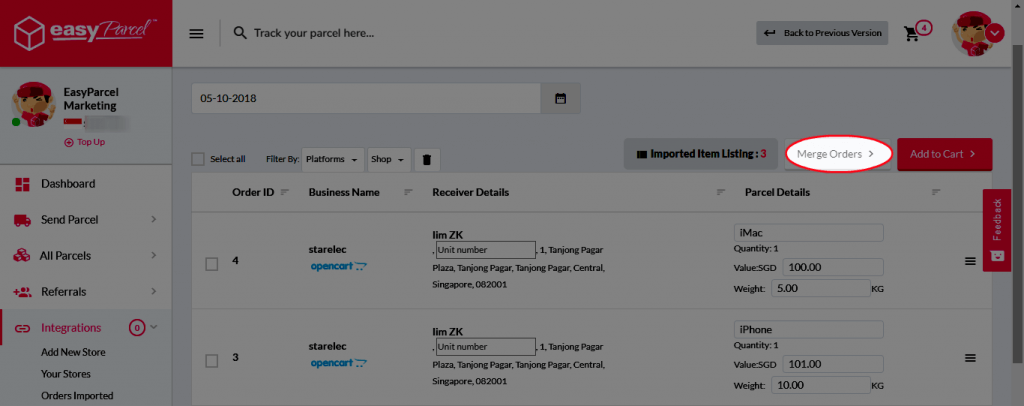Open Orders Imported submenu item
Viewport: 1024px width, 406px height.
click(77, 396)
